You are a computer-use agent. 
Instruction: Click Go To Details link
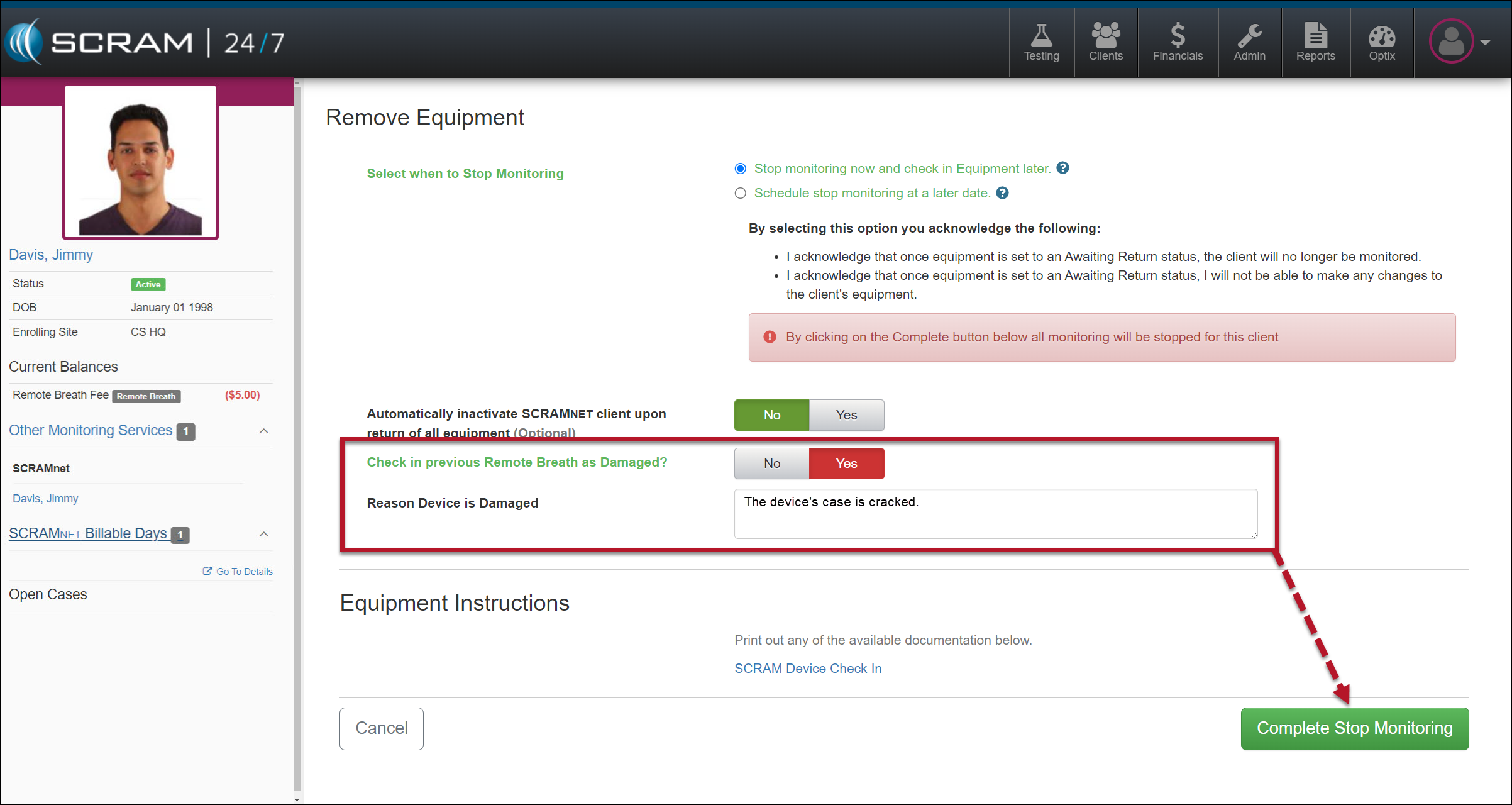pos(238,572)
